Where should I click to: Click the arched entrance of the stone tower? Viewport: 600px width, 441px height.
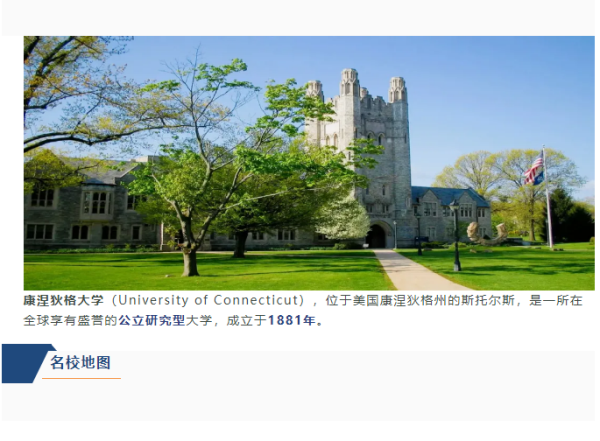point(377,235)
